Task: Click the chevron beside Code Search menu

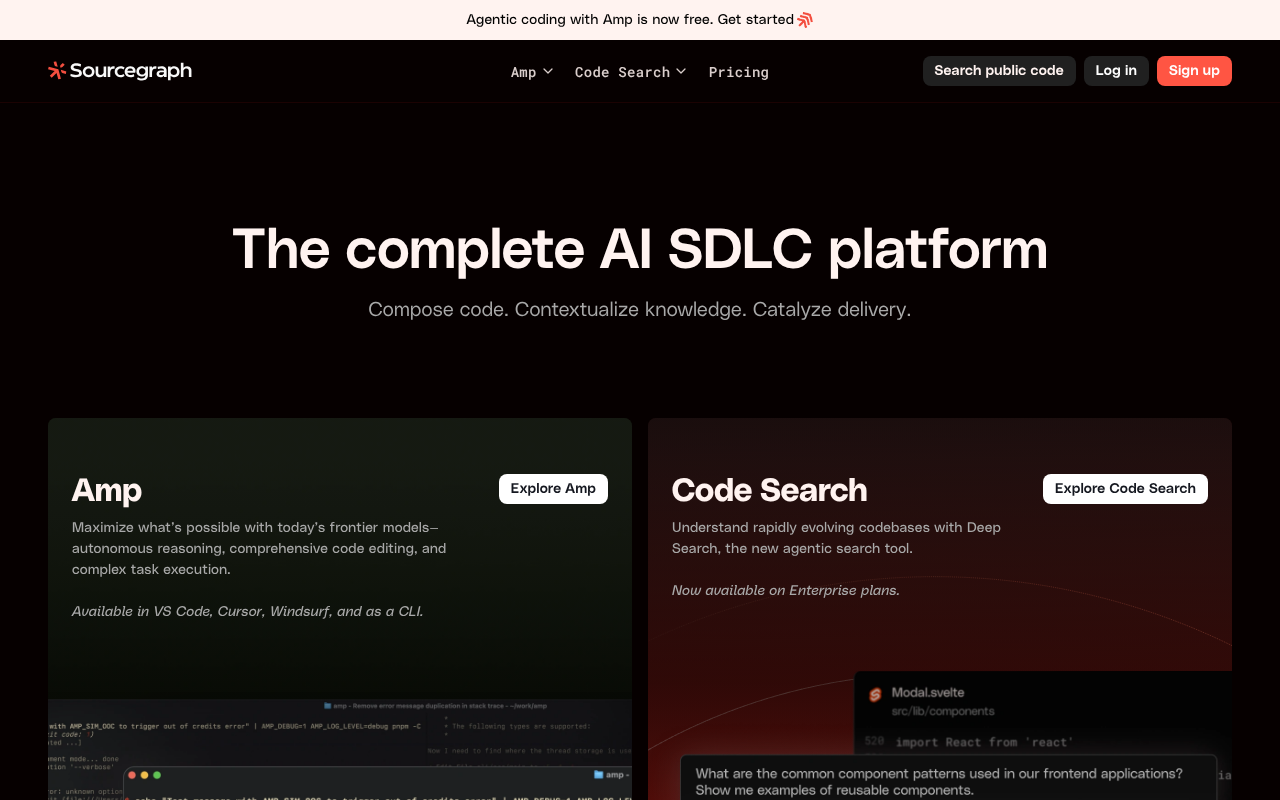Action: (x=681, y=71)
